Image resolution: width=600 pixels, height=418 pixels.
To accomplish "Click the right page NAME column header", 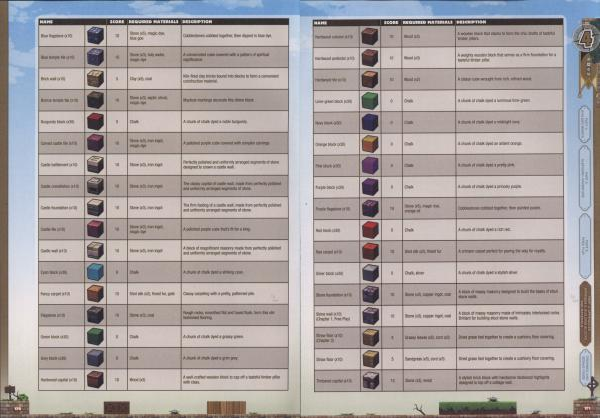I will pyautogui.click(x=321, y=23).
